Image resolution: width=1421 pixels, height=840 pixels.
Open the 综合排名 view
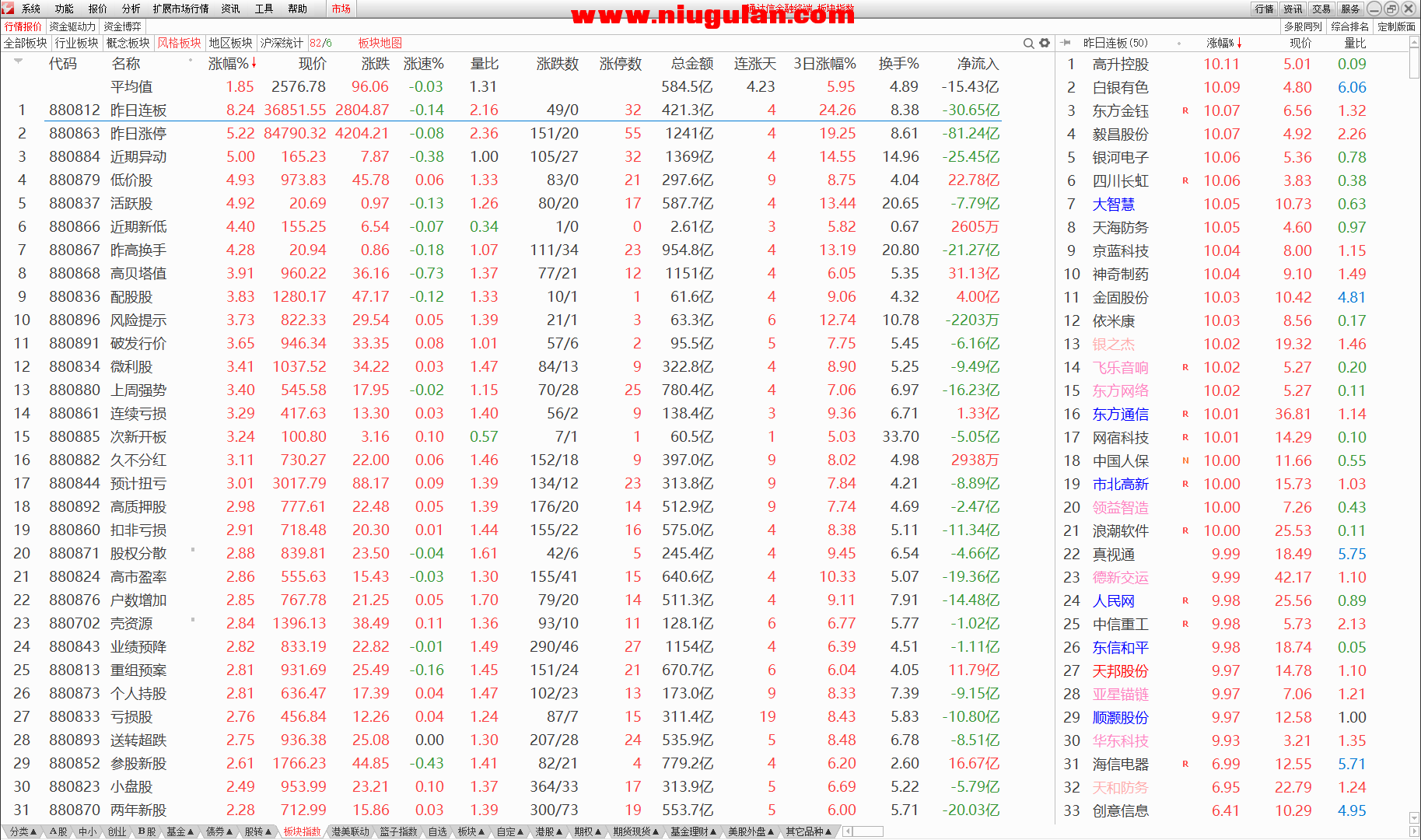[1350, 26]
